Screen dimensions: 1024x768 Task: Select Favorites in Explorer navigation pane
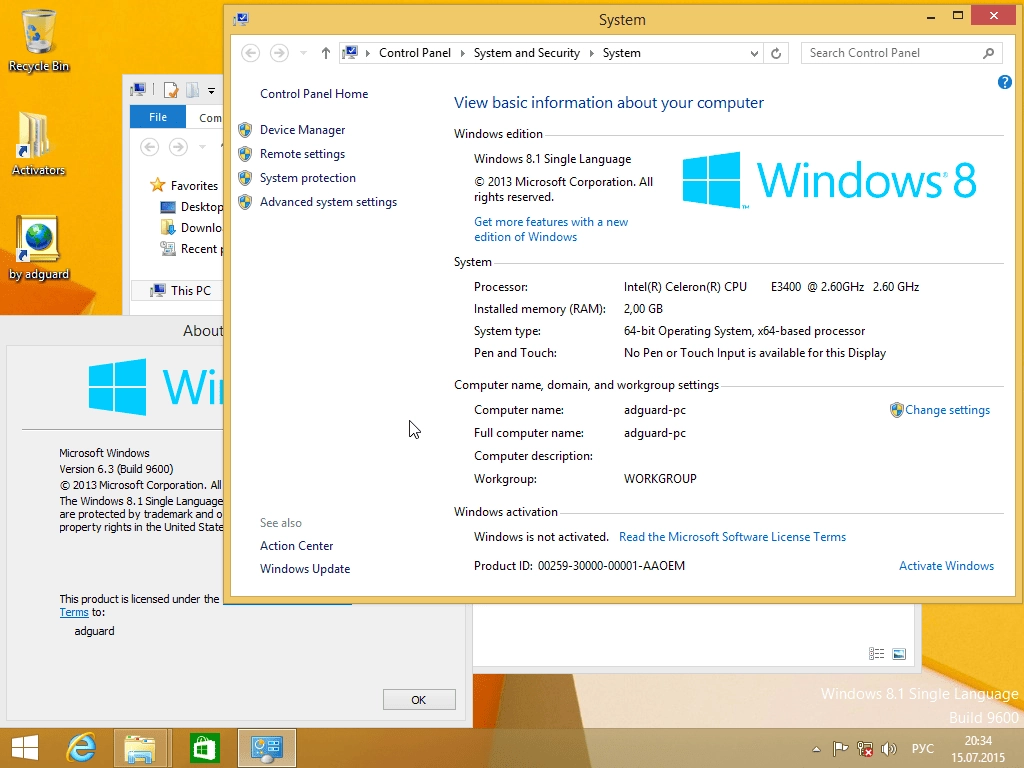coord(185,185)
